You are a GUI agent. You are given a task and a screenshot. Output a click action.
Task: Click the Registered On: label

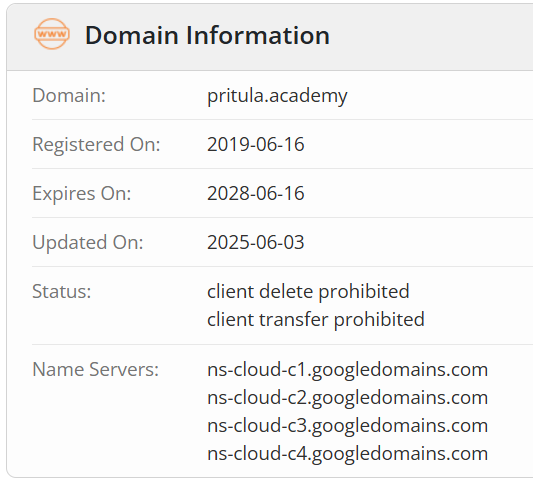click(x=96, y=144)
